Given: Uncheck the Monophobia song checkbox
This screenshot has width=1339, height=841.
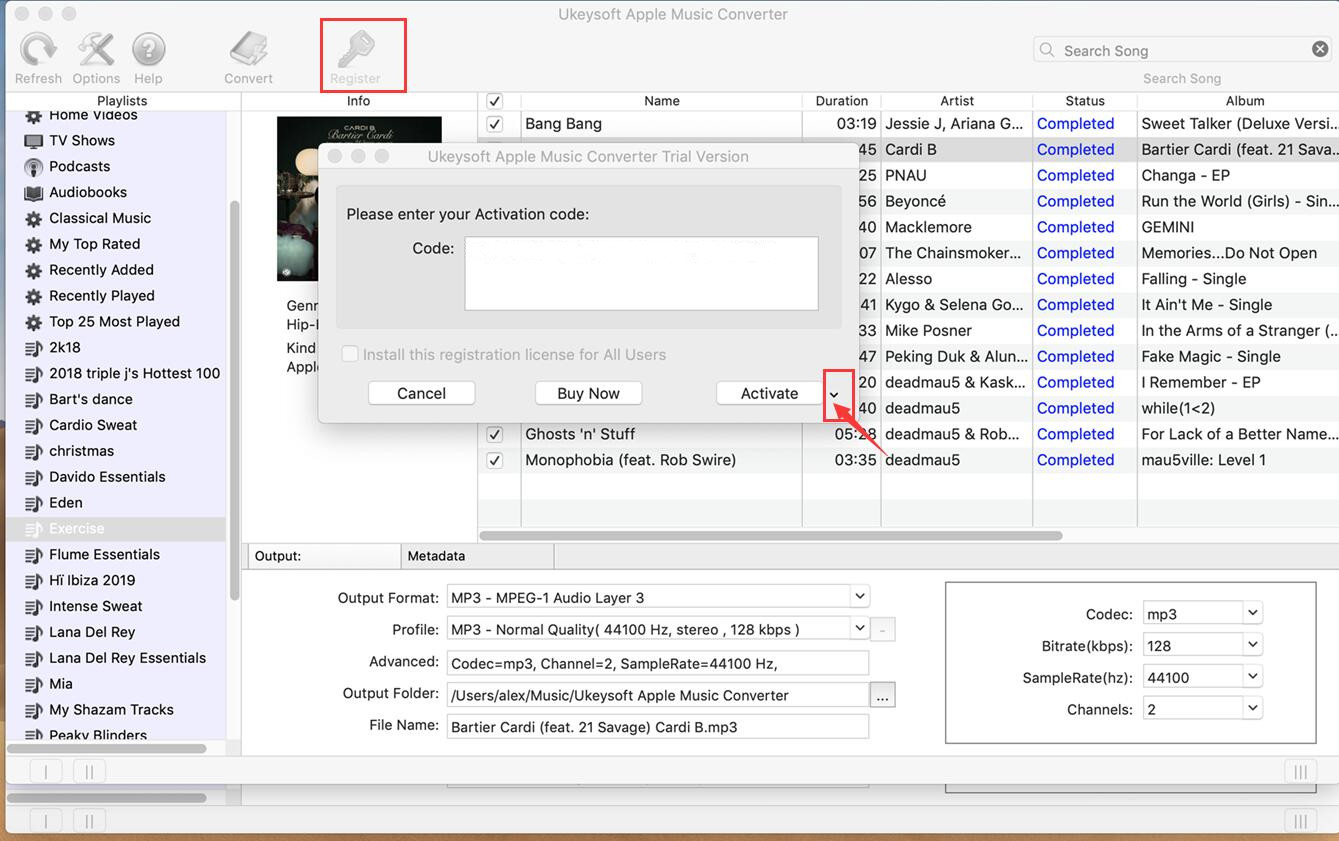Looking at the screenshot, I should tap(494, 460).
